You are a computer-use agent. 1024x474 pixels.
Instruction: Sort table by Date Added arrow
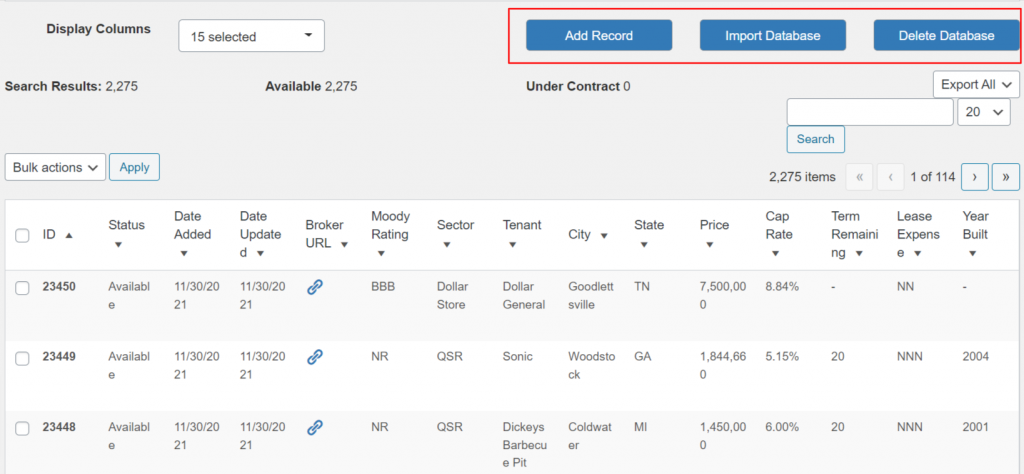[184, 253]
